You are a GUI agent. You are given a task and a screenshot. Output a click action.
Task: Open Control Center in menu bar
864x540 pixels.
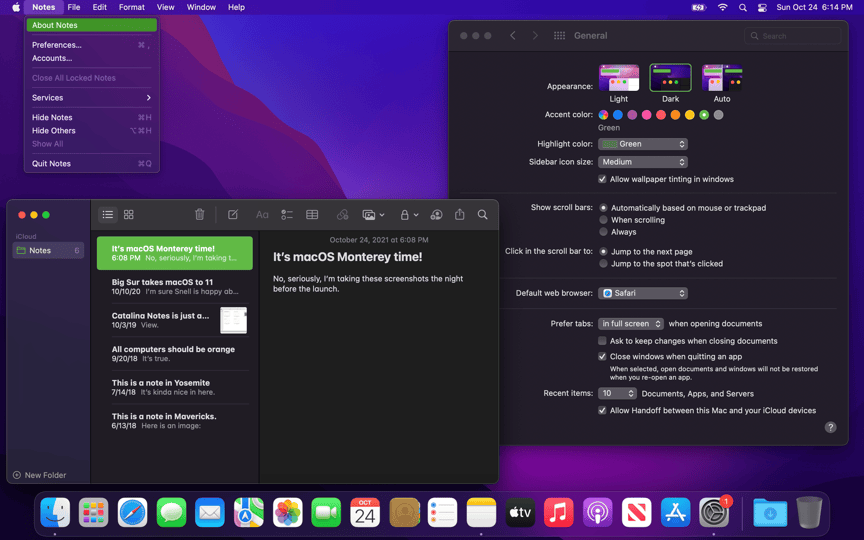[762, 7]
